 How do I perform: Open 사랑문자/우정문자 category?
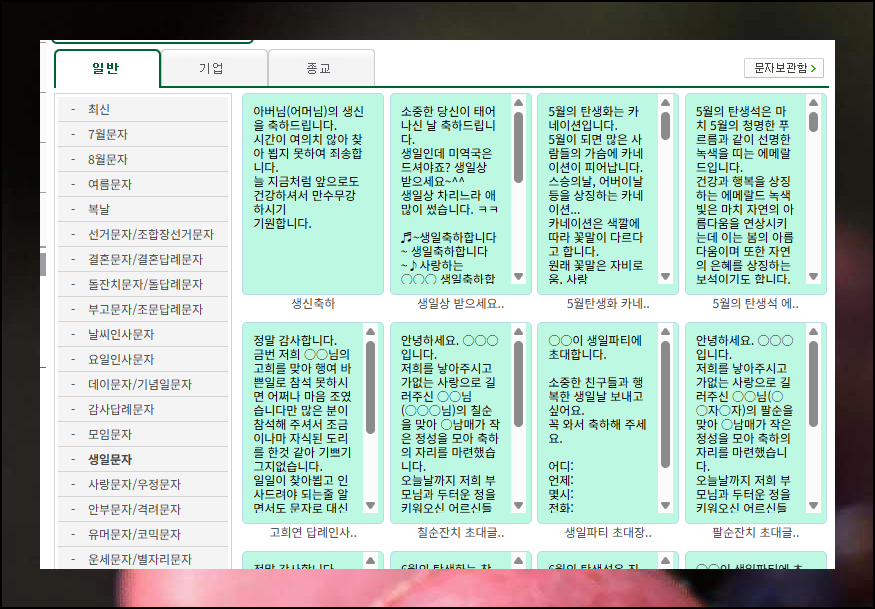point(143,484)
